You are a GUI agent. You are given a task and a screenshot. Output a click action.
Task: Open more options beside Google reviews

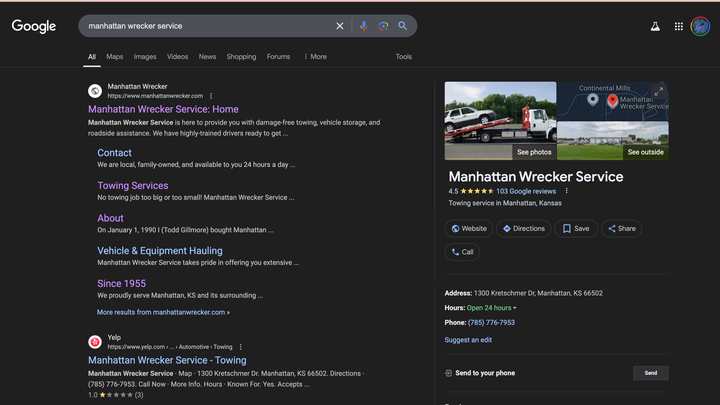(566, 191)
